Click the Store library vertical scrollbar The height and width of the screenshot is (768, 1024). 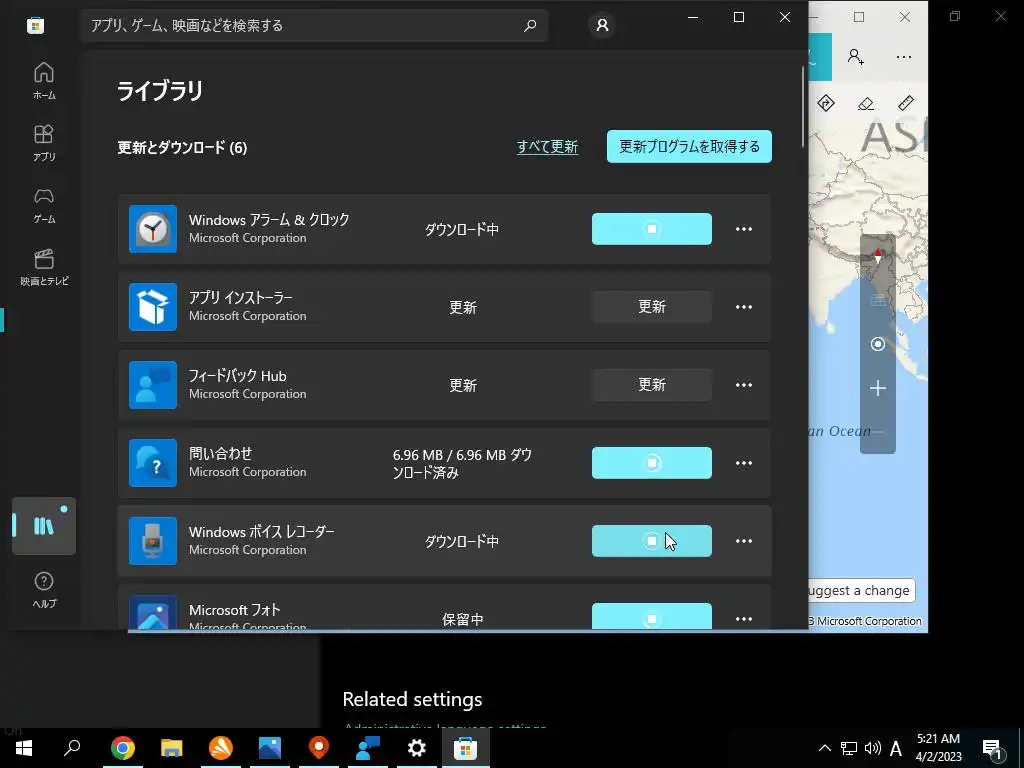pyautogui.click(x=803, y=107)
